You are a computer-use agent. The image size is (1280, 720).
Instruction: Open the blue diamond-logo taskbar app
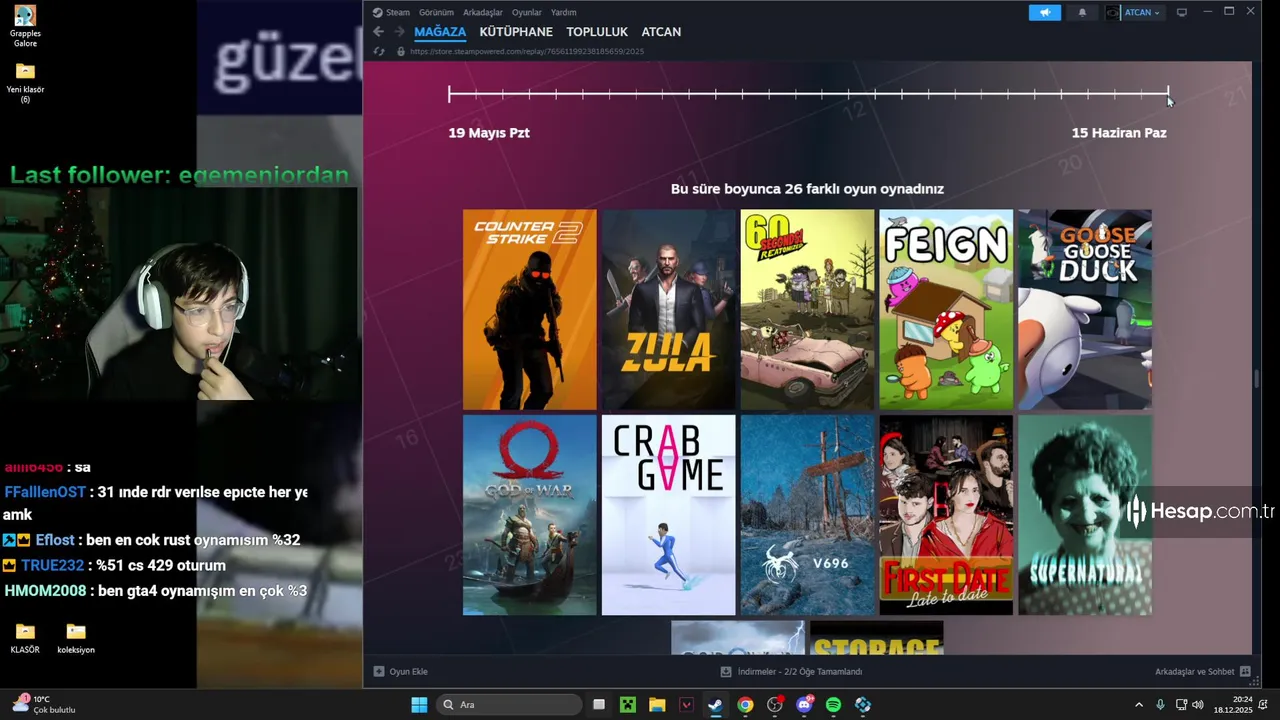point(863,705)
